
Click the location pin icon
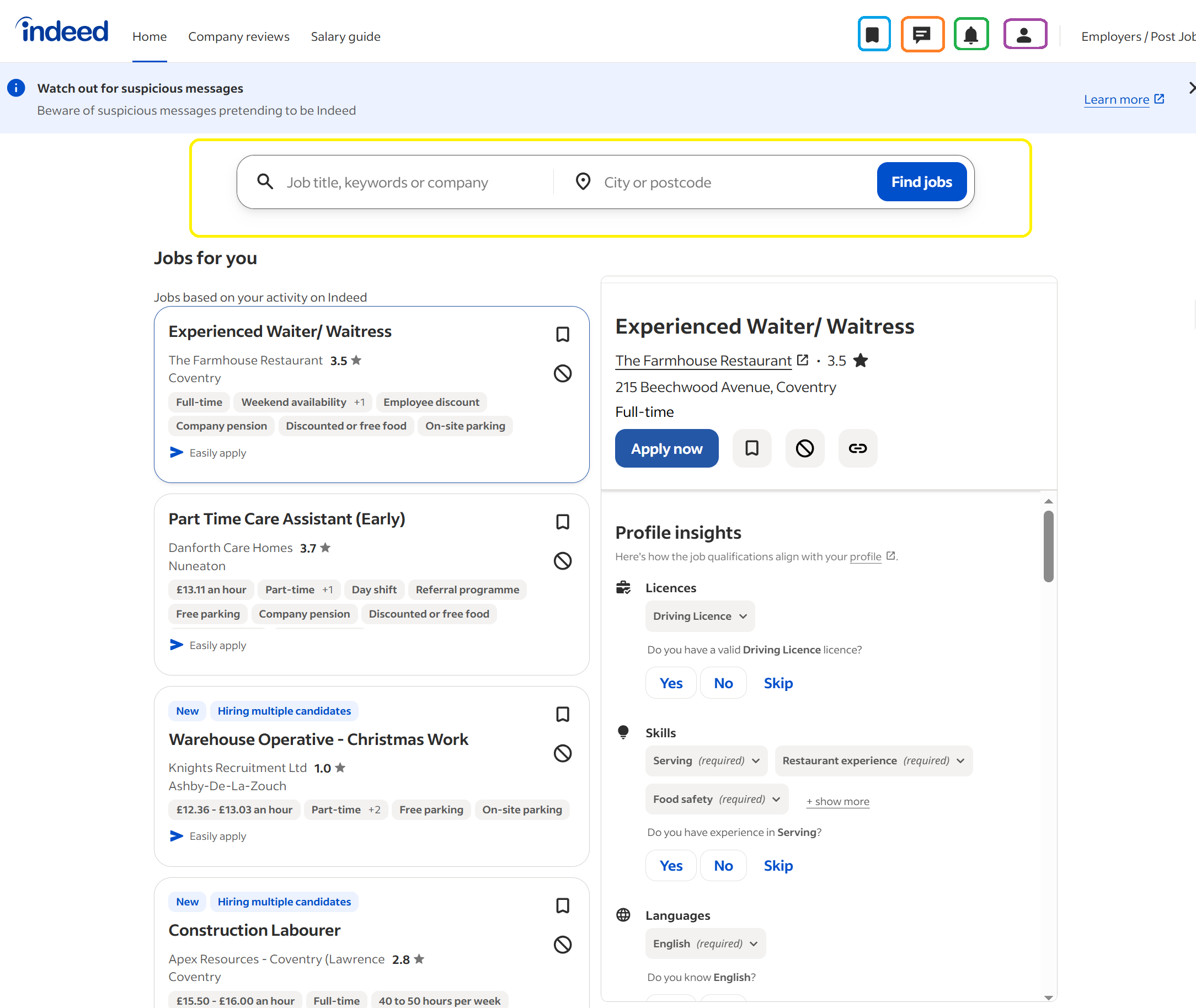(583, 182)
